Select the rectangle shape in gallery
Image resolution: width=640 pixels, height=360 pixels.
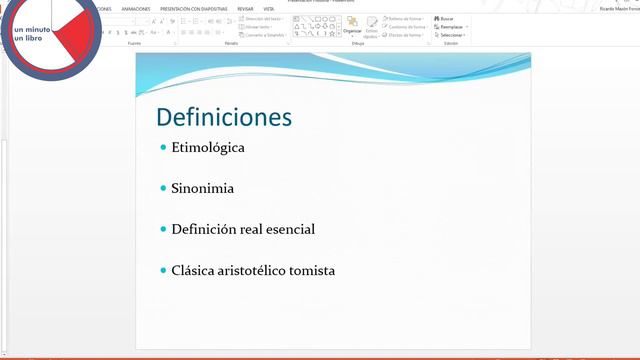(x=318, y=19)
